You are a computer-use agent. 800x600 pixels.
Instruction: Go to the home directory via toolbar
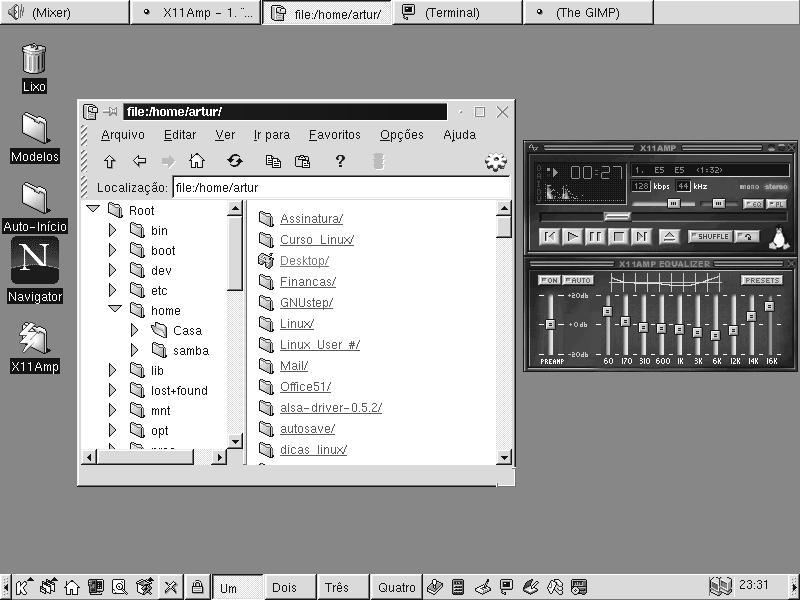(197, 161)
